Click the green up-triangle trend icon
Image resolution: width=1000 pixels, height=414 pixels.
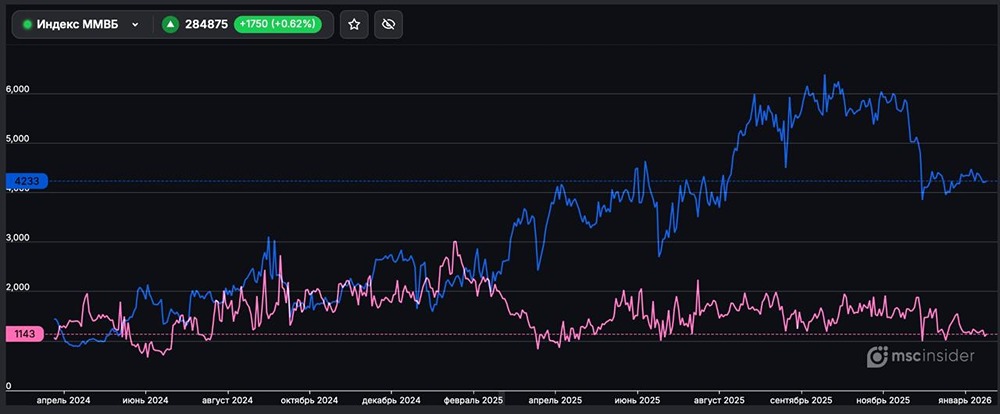171,24
